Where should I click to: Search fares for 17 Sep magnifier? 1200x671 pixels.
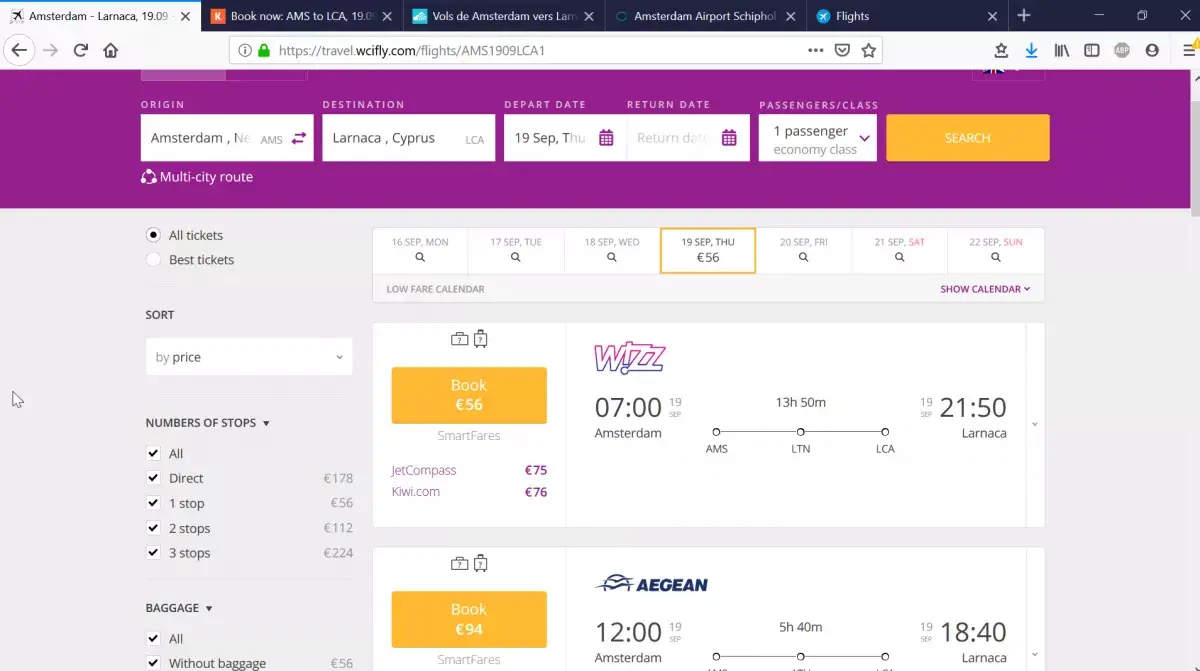[x=516, y=257]
